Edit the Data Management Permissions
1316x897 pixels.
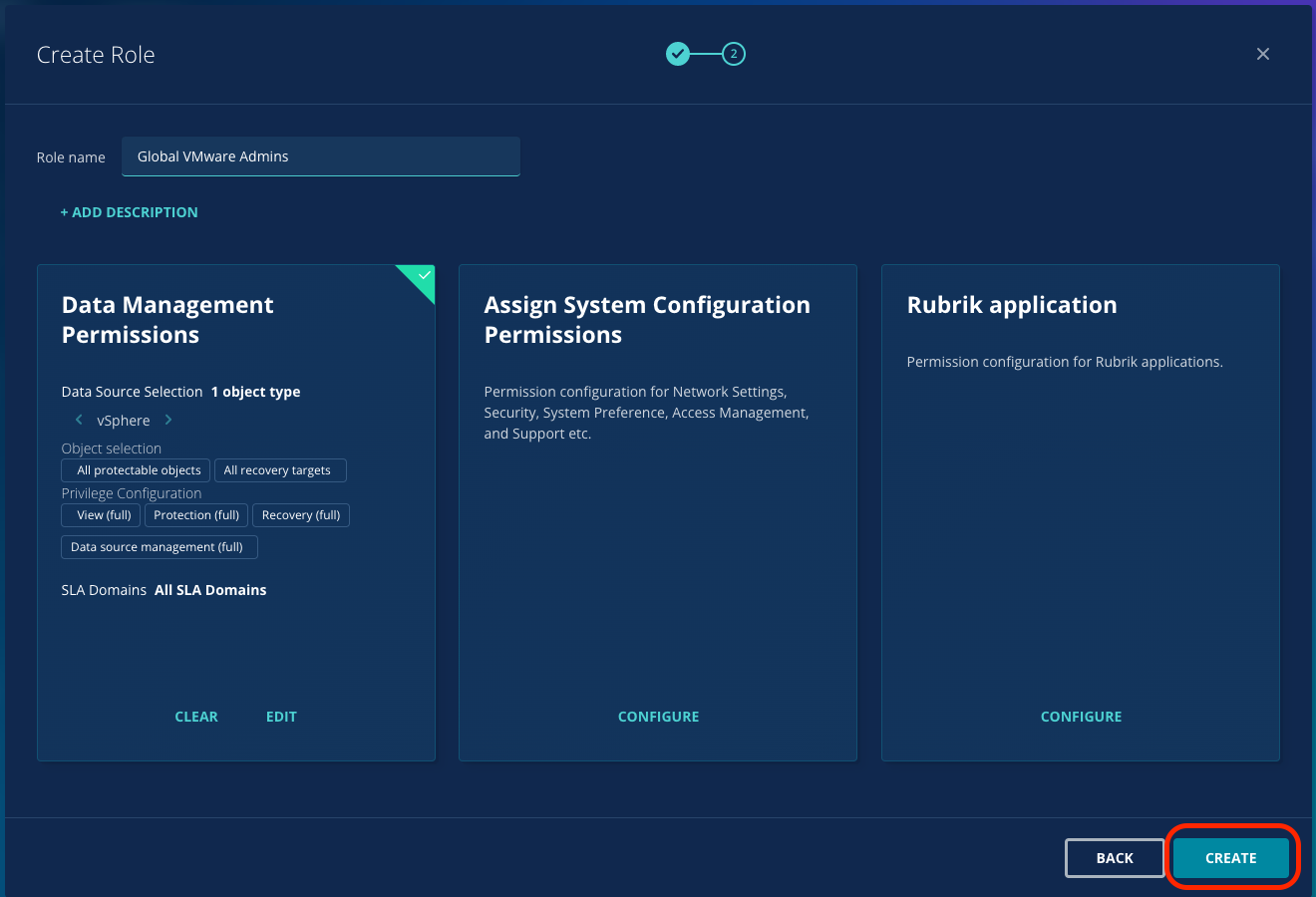(281, 717)
